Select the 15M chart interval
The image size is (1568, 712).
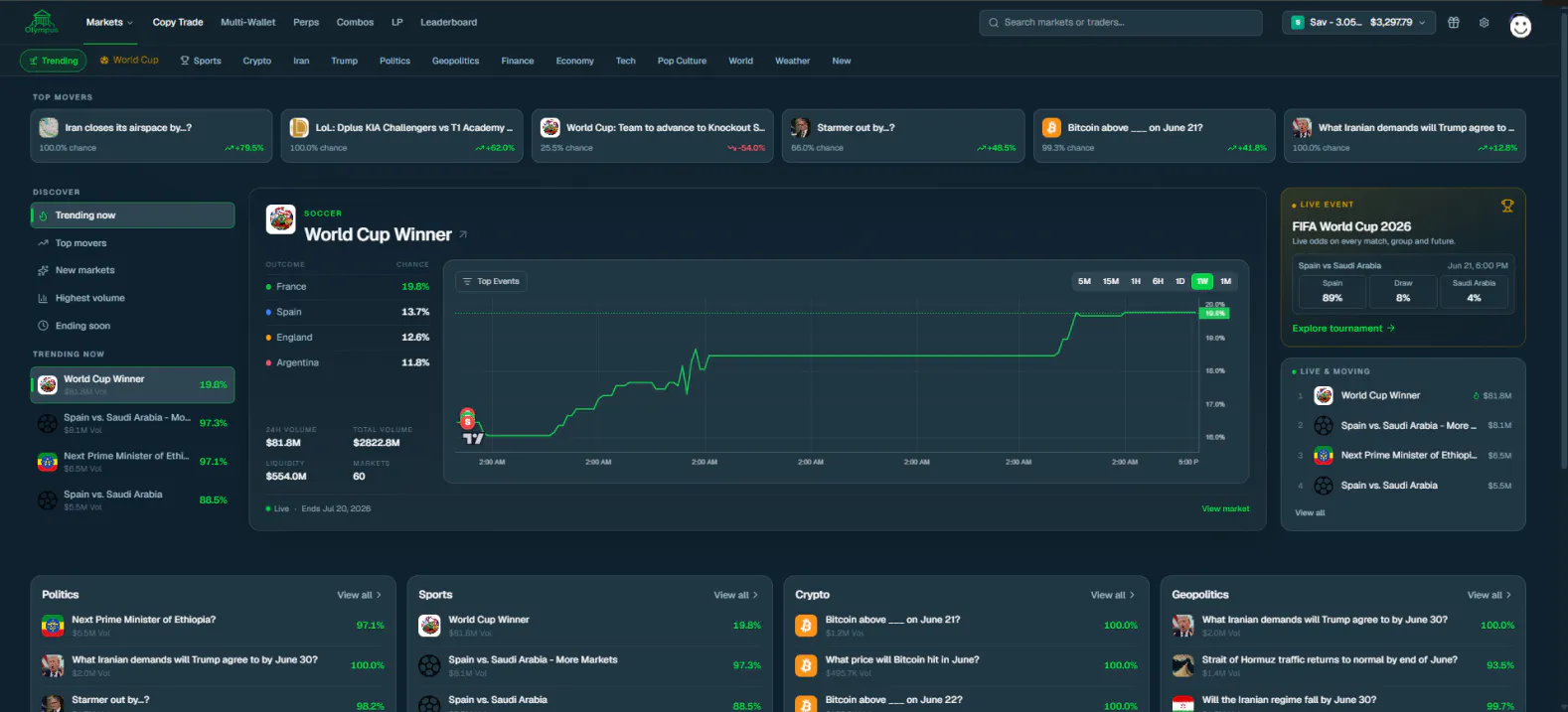[x=1111, y=282]
